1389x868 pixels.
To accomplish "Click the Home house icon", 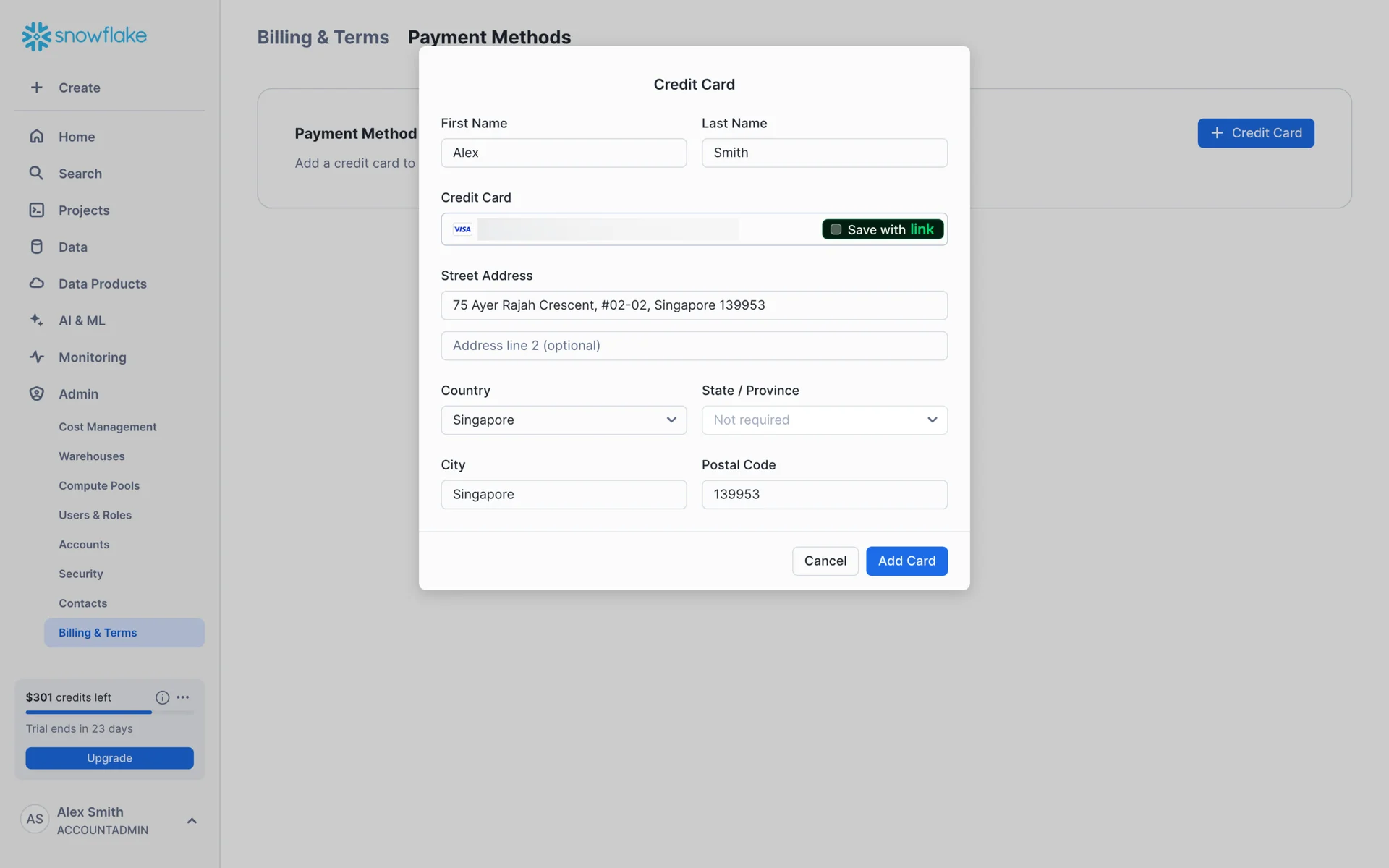I will [x=37, y=137].
